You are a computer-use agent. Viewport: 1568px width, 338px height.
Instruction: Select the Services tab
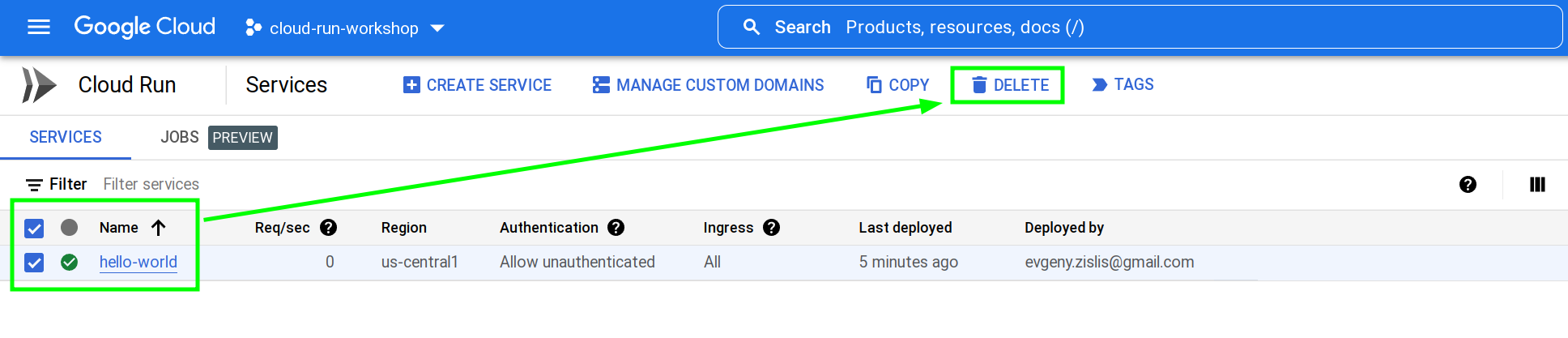pos(66,138)
